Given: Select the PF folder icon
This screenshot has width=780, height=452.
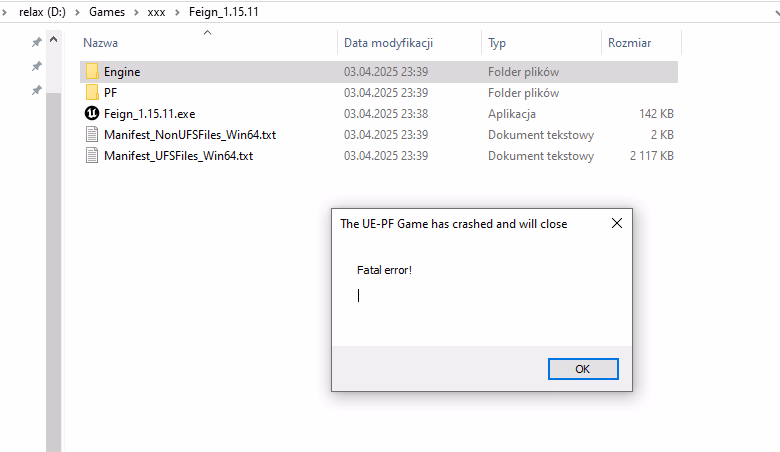Looking at the screenshot, I should (92, 92).
